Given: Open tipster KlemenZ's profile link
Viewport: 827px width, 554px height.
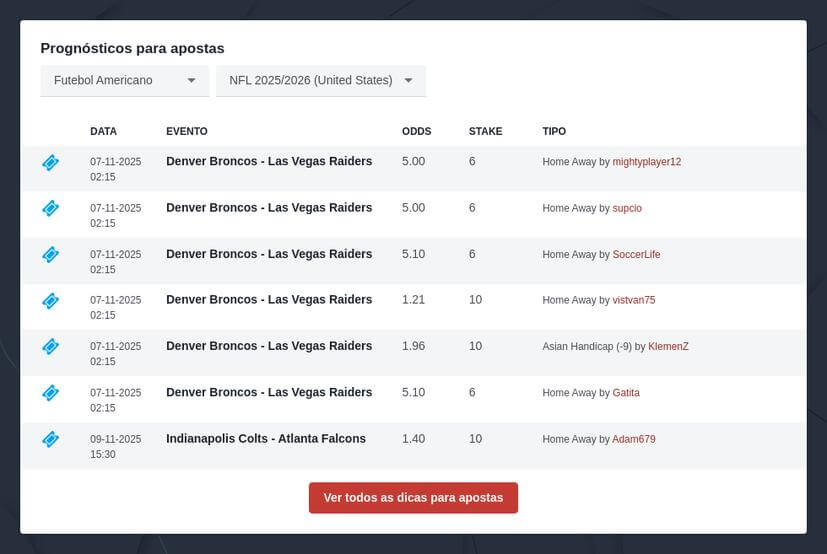Looking at the screenshot, I should tap(668, 347).
